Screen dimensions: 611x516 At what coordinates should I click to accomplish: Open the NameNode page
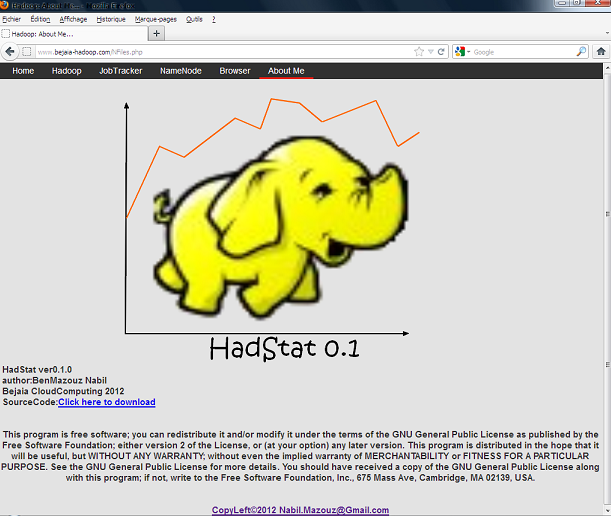tap(181, 71)
